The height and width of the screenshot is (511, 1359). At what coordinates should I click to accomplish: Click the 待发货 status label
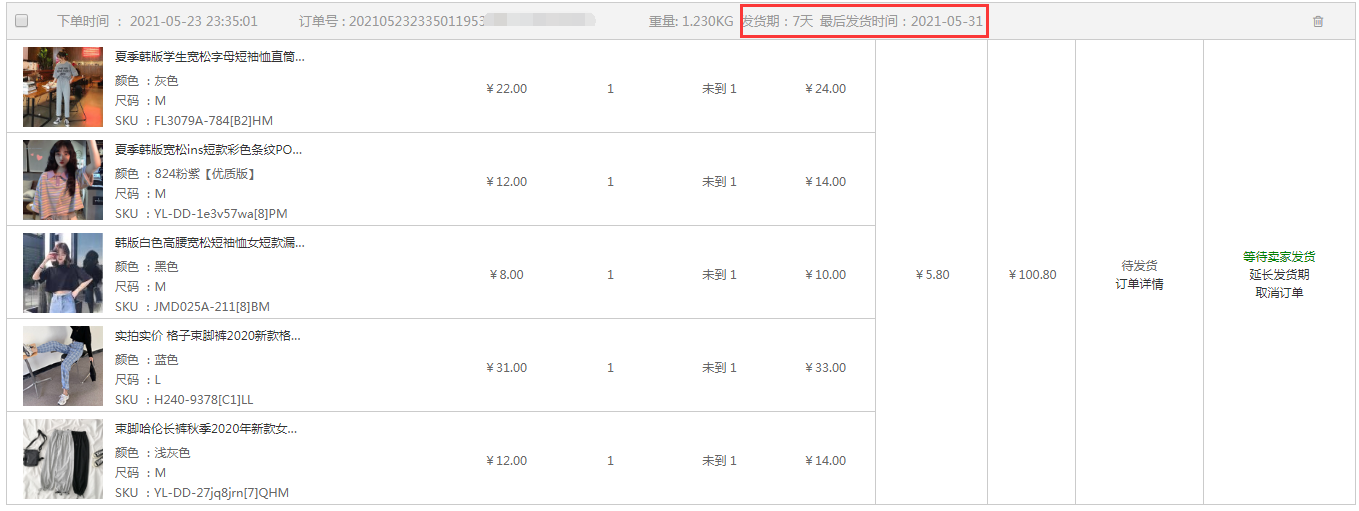[1139, 266]
